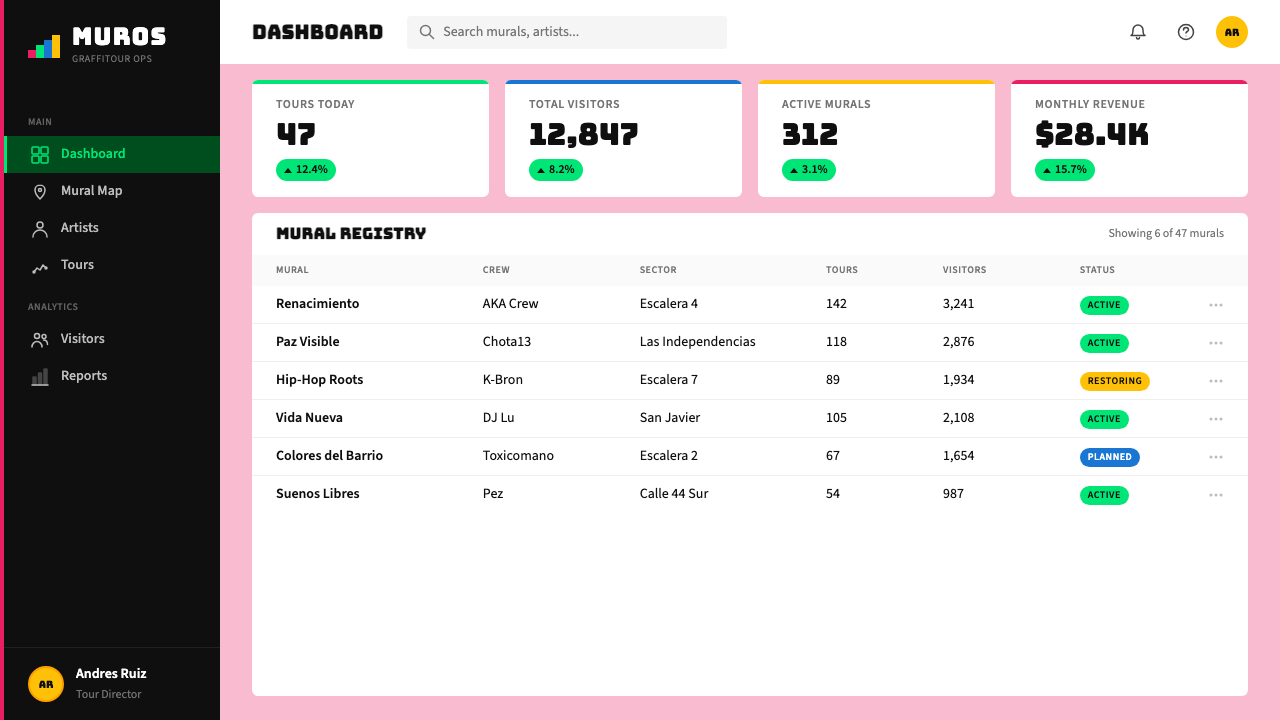This screenshot has height=720, width=1280.
Task: Open more options for Suenos Libres row
Action: pos(1216,495)
